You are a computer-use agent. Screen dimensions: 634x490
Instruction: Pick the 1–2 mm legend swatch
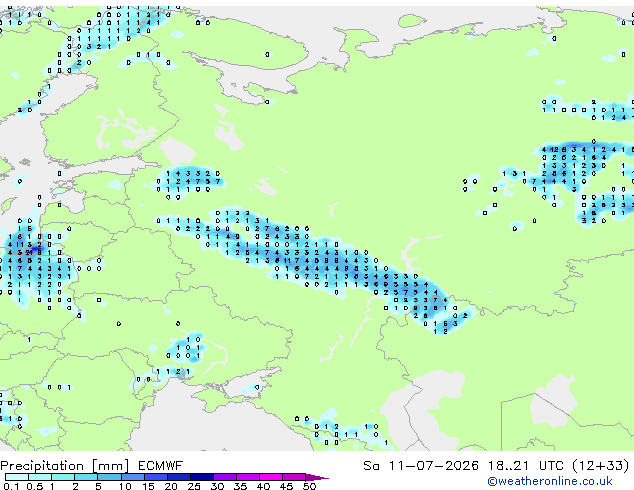63,477
